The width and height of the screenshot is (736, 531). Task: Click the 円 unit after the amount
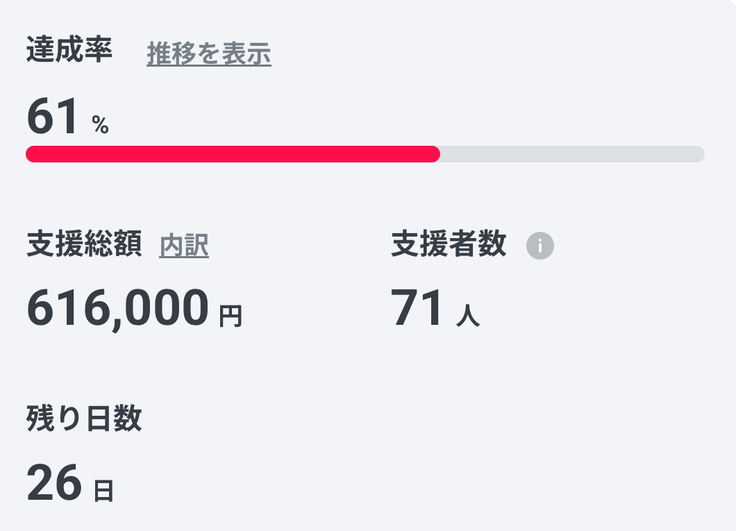[230, 316]
